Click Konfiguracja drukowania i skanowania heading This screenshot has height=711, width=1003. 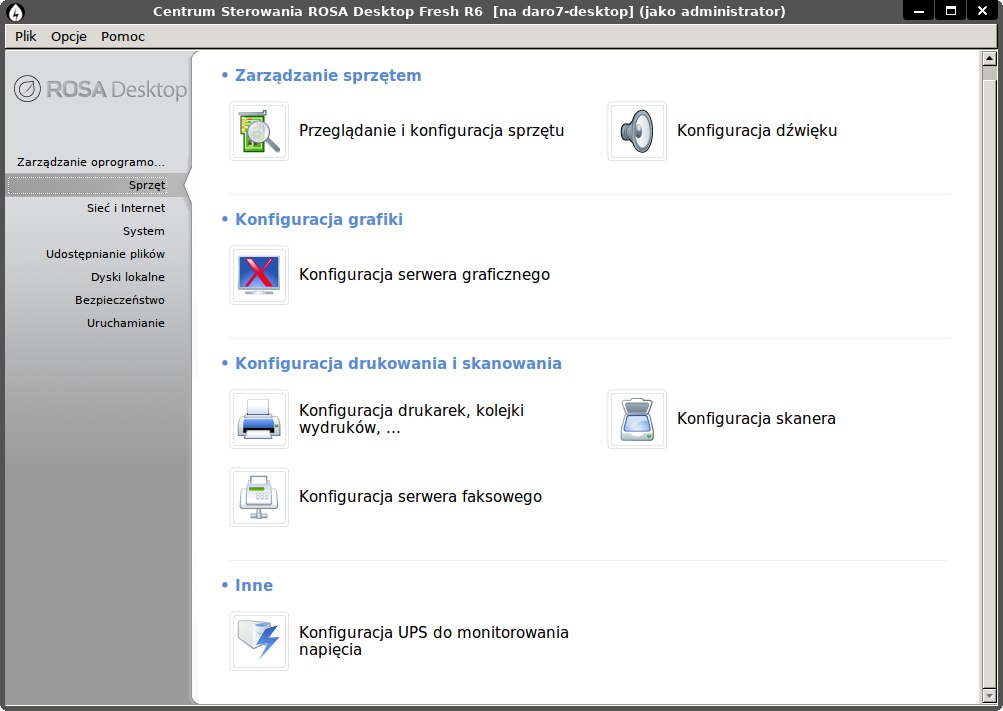coord(399,363)
